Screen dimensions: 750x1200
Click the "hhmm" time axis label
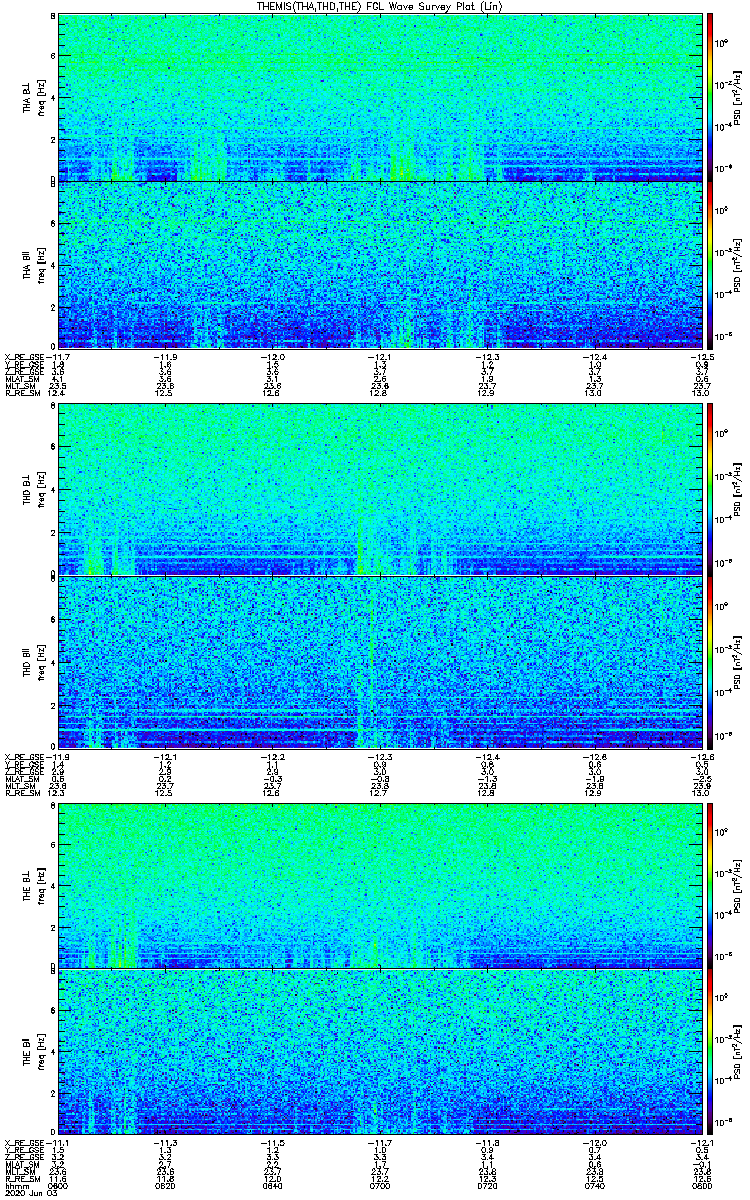click(x=16, y=1184)
